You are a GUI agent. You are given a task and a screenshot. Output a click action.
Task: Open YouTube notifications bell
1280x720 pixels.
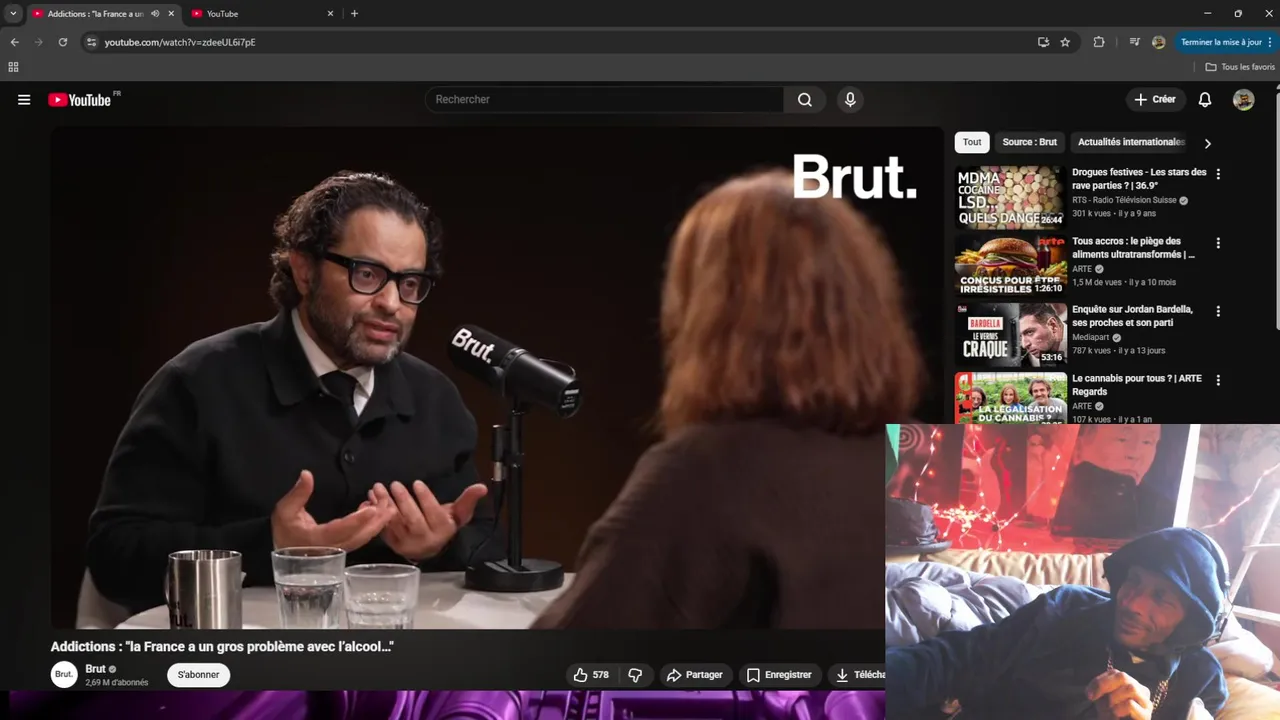coord(1205,100)
